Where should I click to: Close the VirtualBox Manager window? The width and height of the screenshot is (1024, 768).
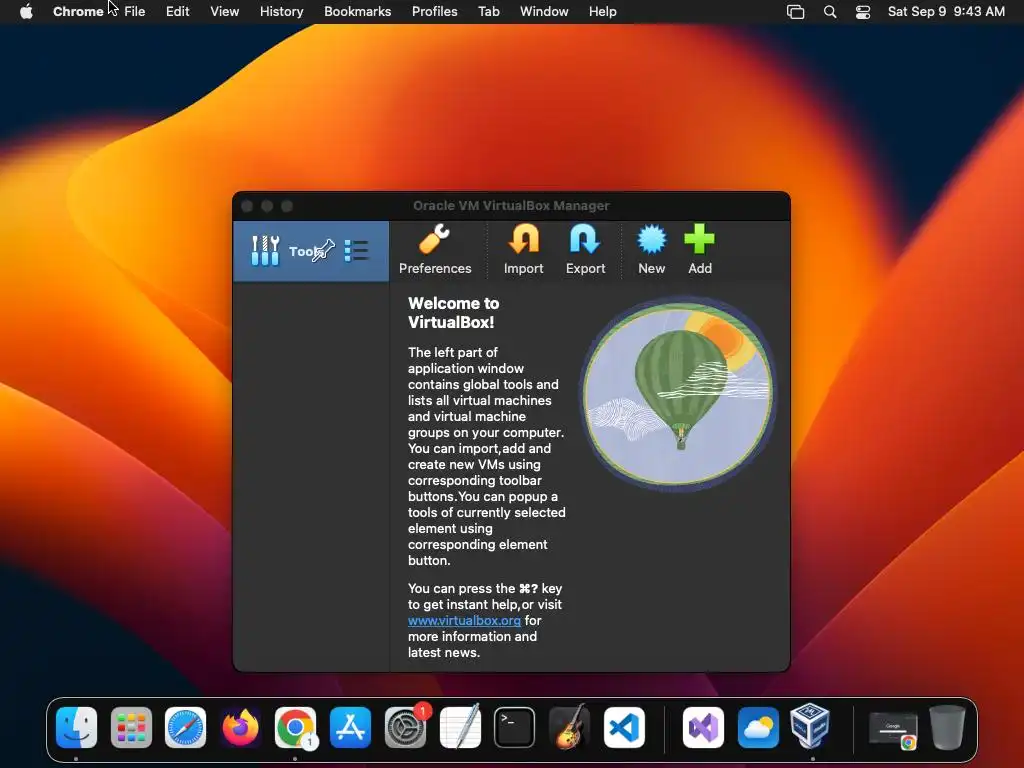point(247,206)
